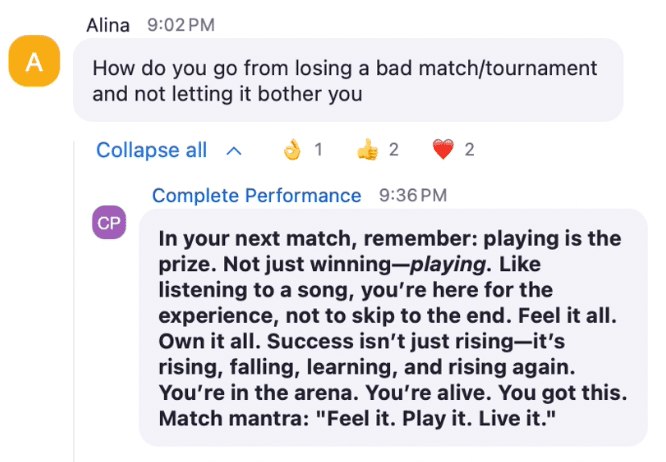Click the 9:02 PM message timestamp
Viewport: 666px width, 462px height.
click(181, 25)
